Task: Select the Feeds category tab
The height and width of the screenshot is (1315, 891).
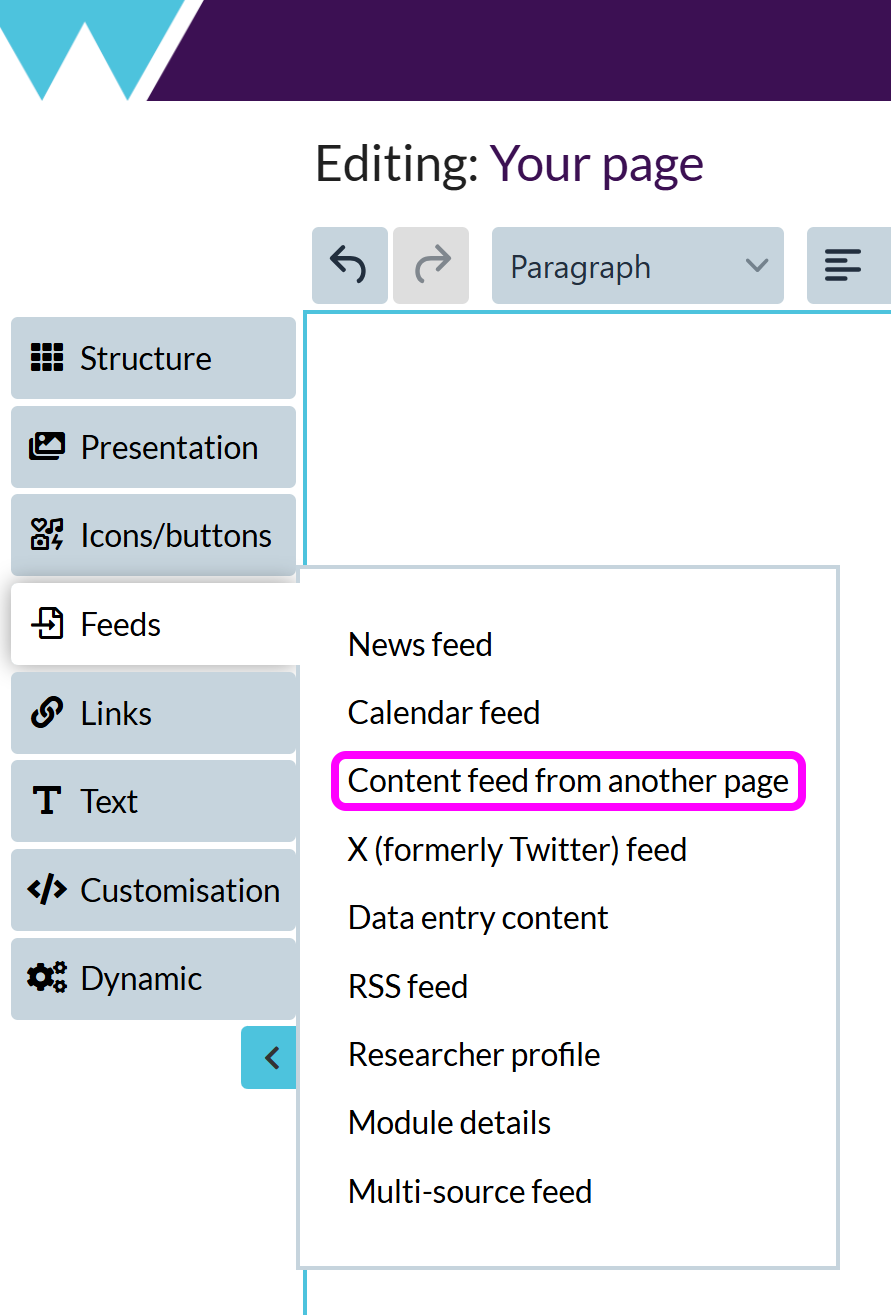Action: (153, 624)
